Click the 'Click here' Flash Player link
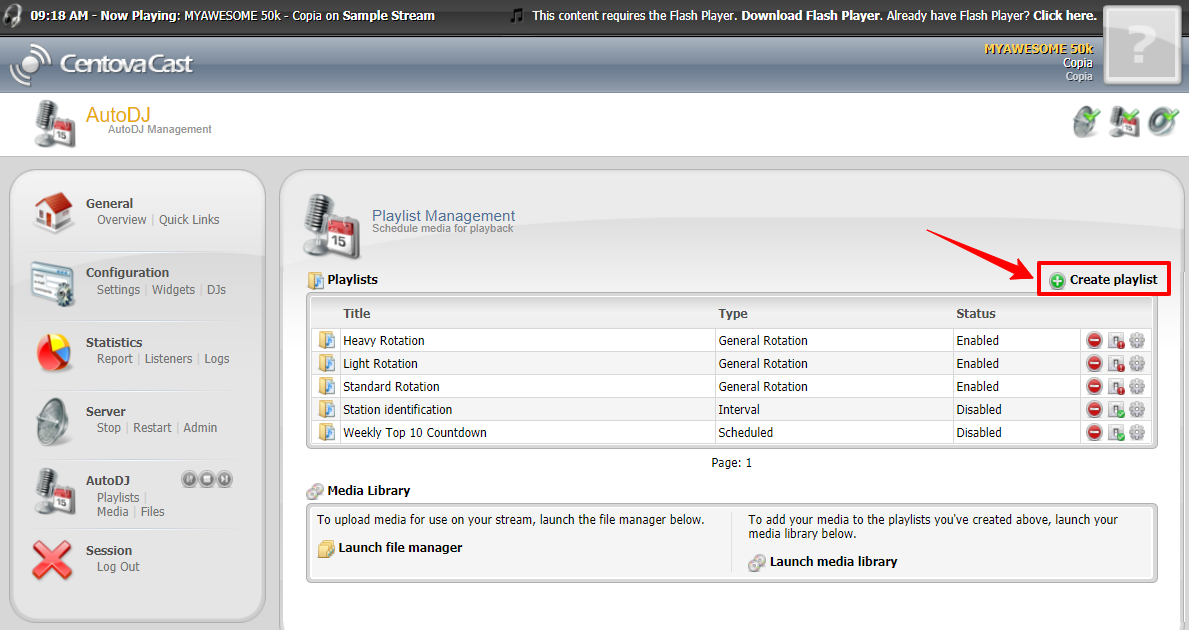This screenshot has width=1189, height=630. 1065,15
